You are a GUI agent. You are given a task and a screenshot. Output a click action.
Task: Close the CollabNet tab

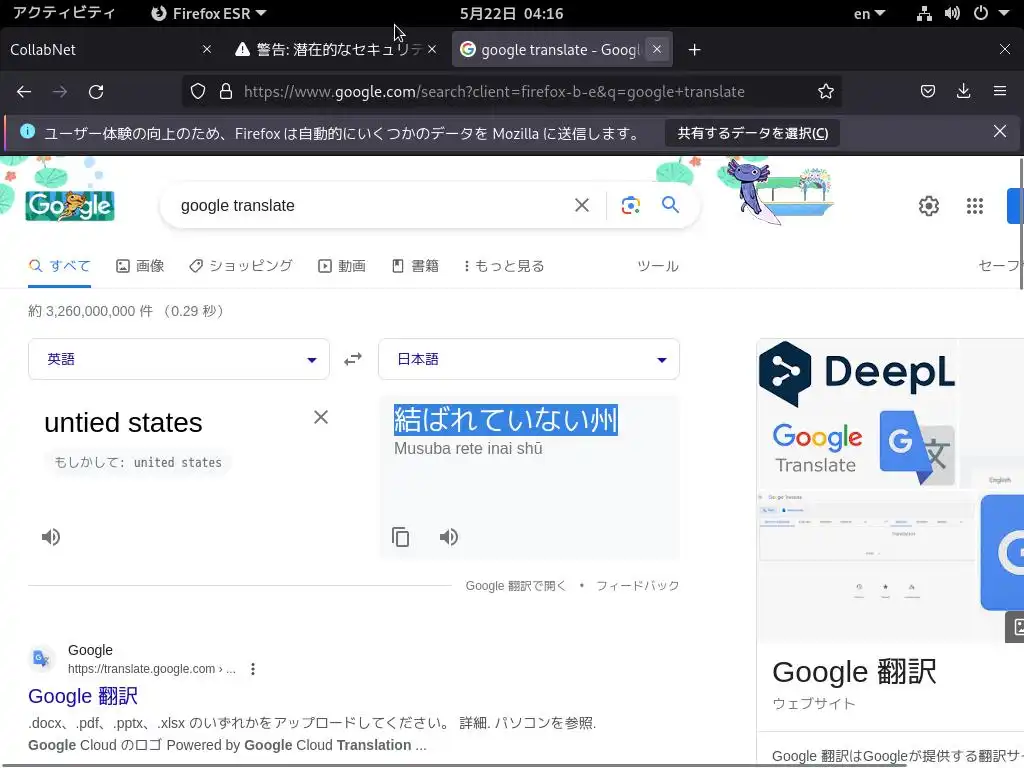point(206,49)
